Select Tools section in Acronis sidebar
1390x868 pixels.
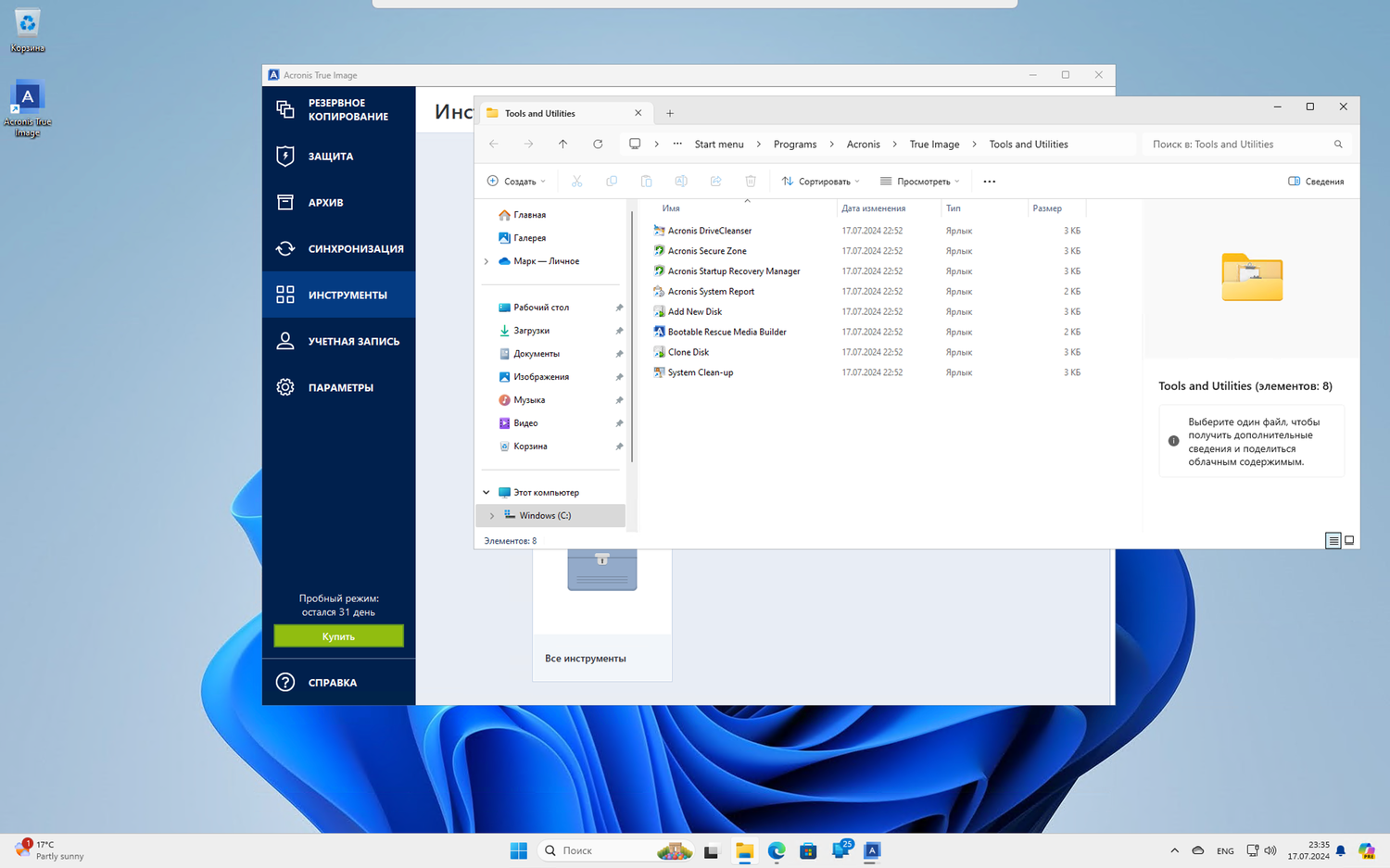pos(338,295)
